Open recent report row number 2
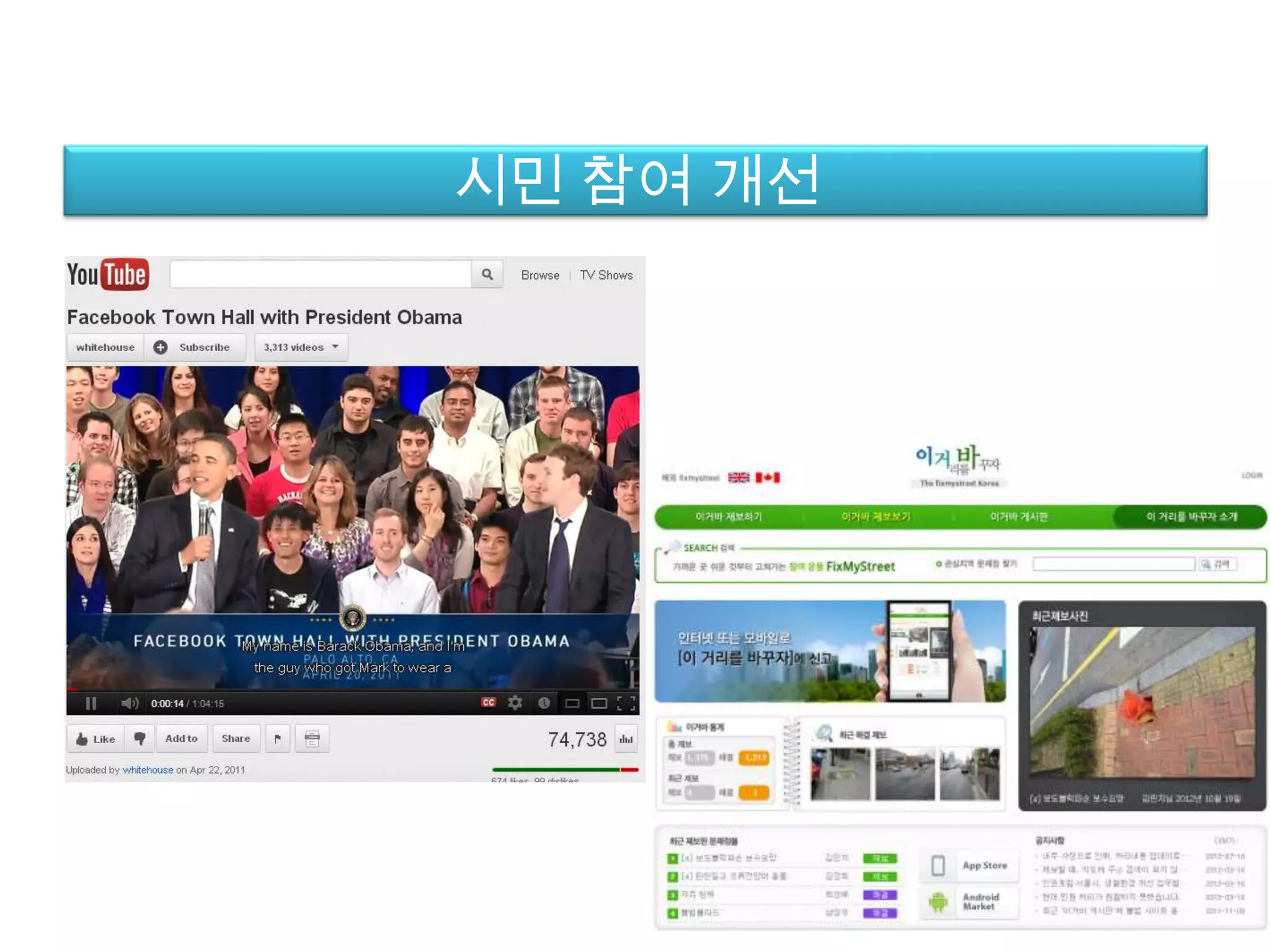Viewport: 1270px width, 952px height. 782,876
